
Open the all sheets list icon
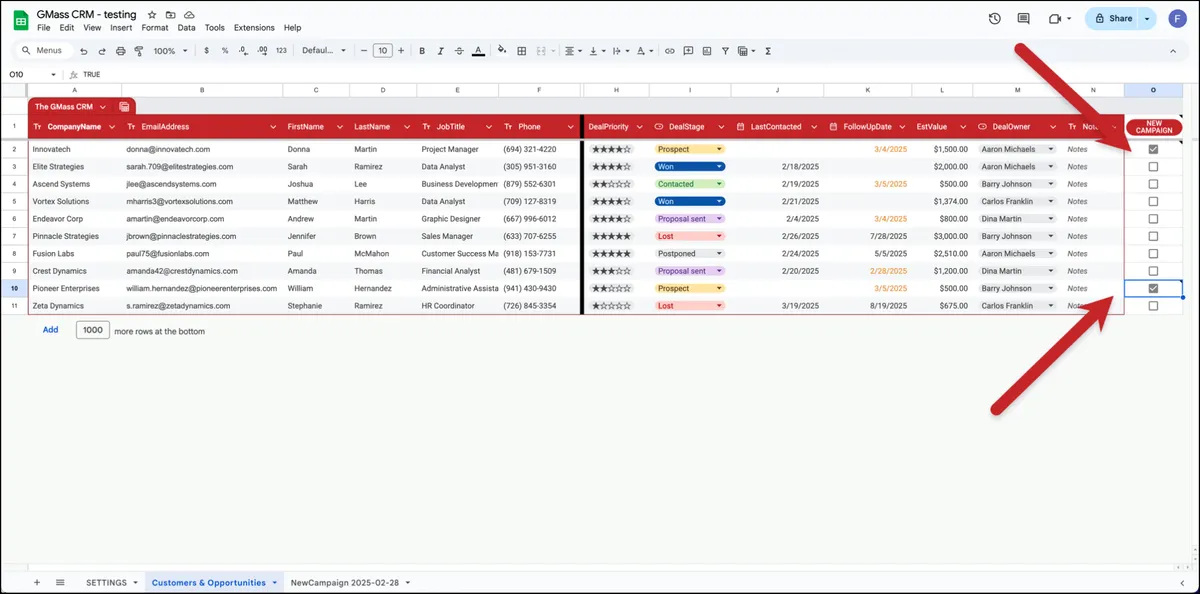click(x=60, y=582)
